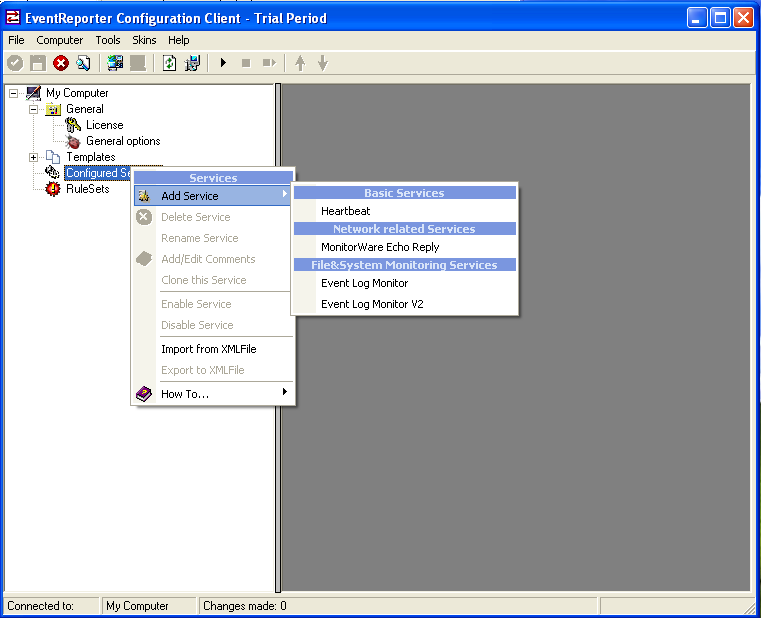The height and width of the screenshot is (618, 761).
Task: Click the greyed-out toolbar icon right of the computers icon
Action: [x=138, y=63]
